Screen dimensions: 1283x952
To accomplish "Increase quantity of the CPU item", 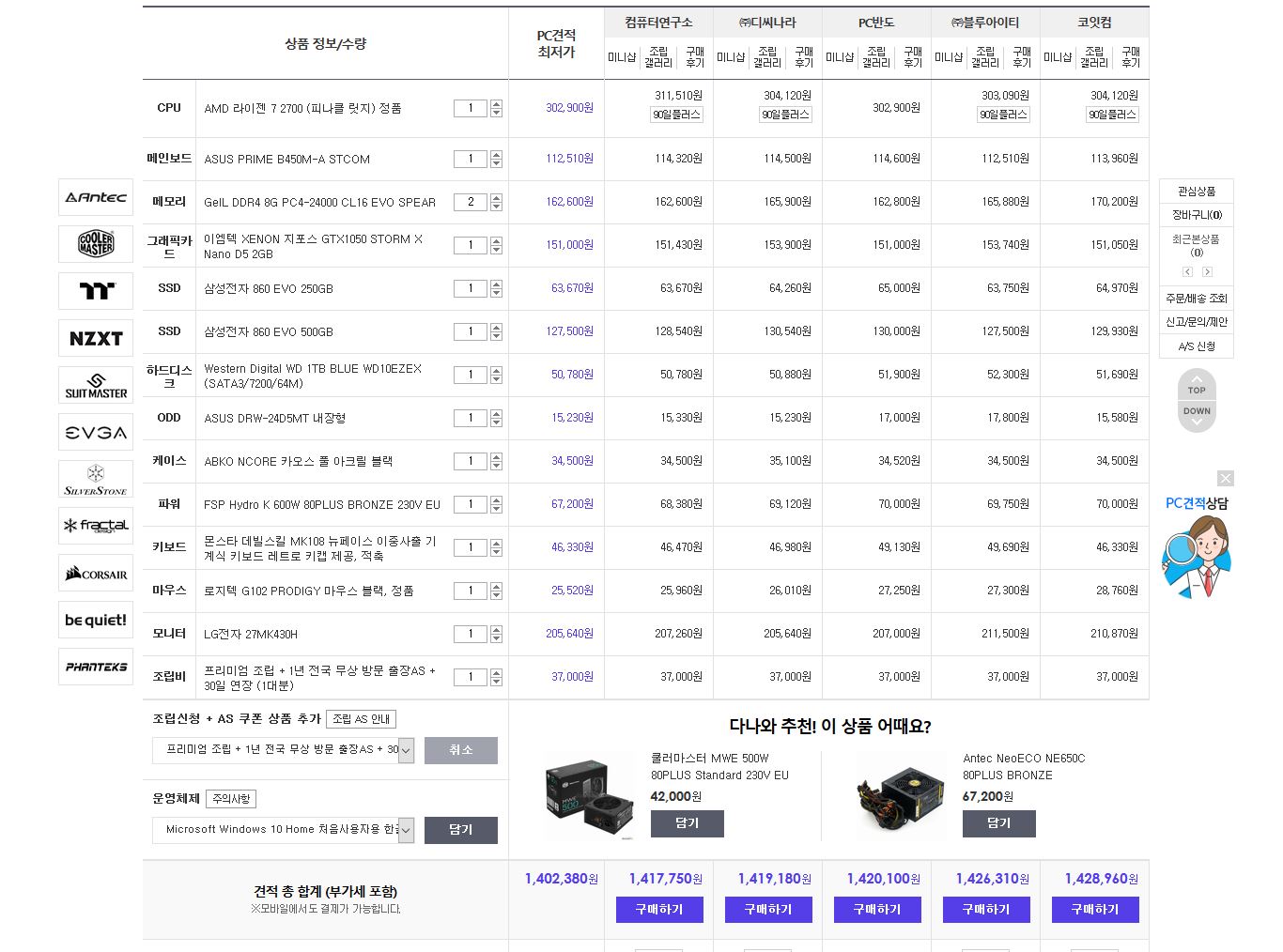I will coord(496,104).
